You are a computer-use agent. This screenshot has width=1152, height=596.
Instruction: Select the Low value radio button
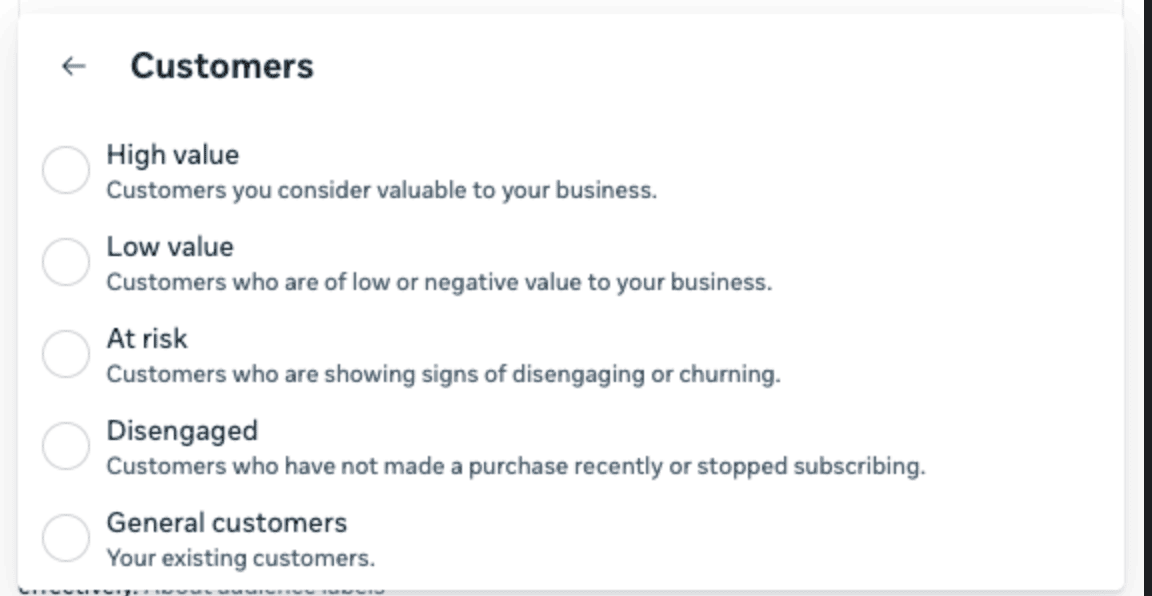point(66,262)
